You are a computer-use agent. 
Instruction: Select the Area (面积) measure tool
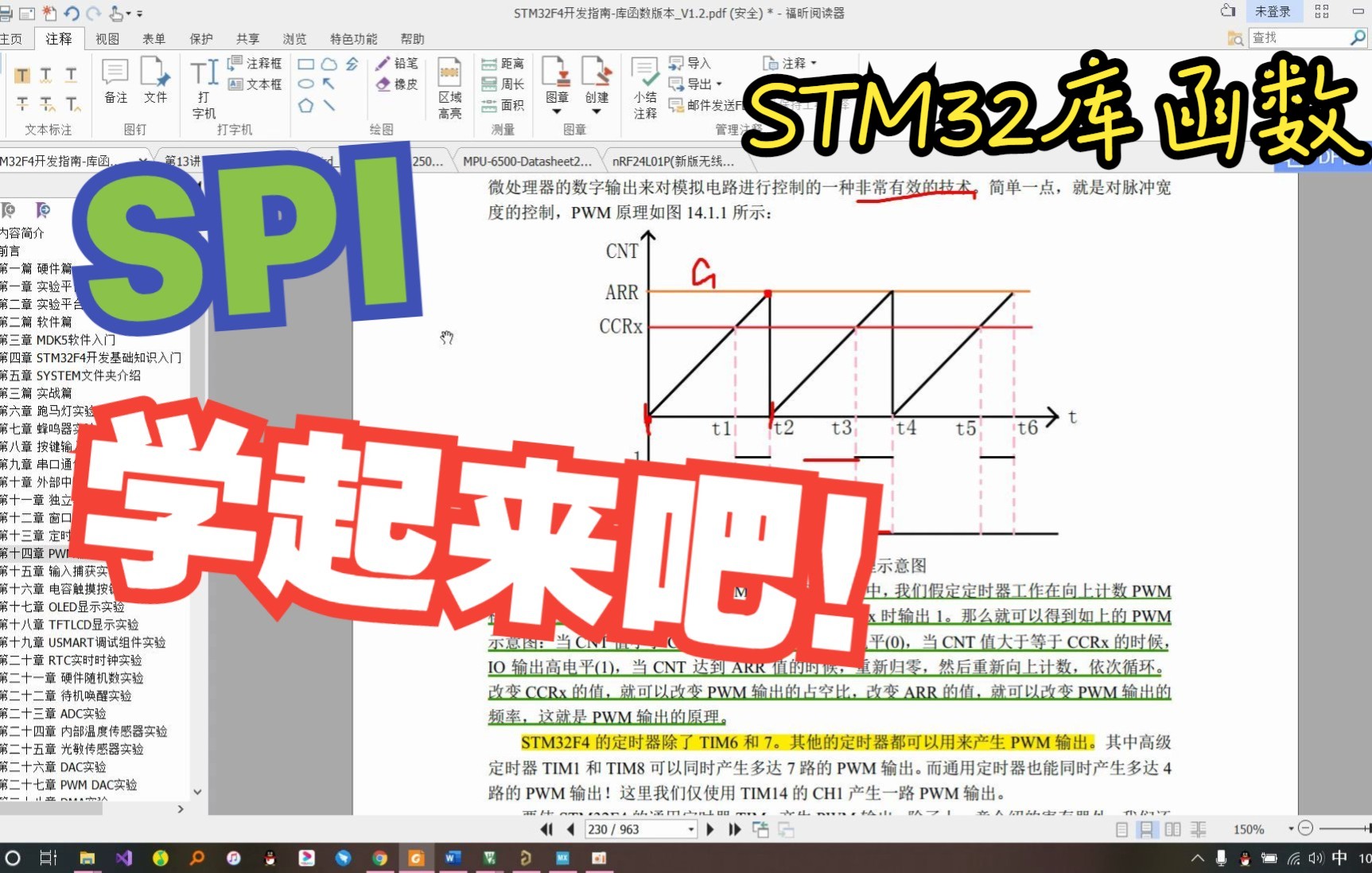coord(503,104)
